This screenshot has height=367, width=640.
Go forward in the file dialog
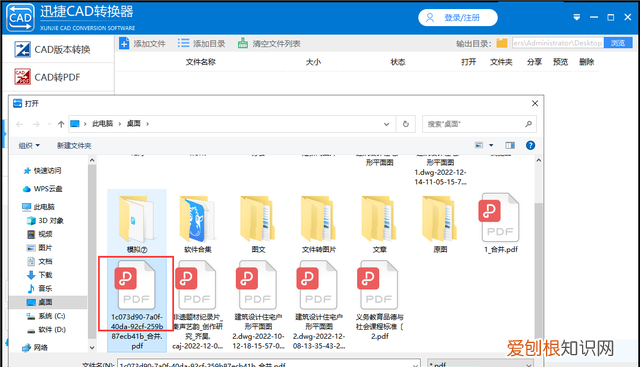36,124
